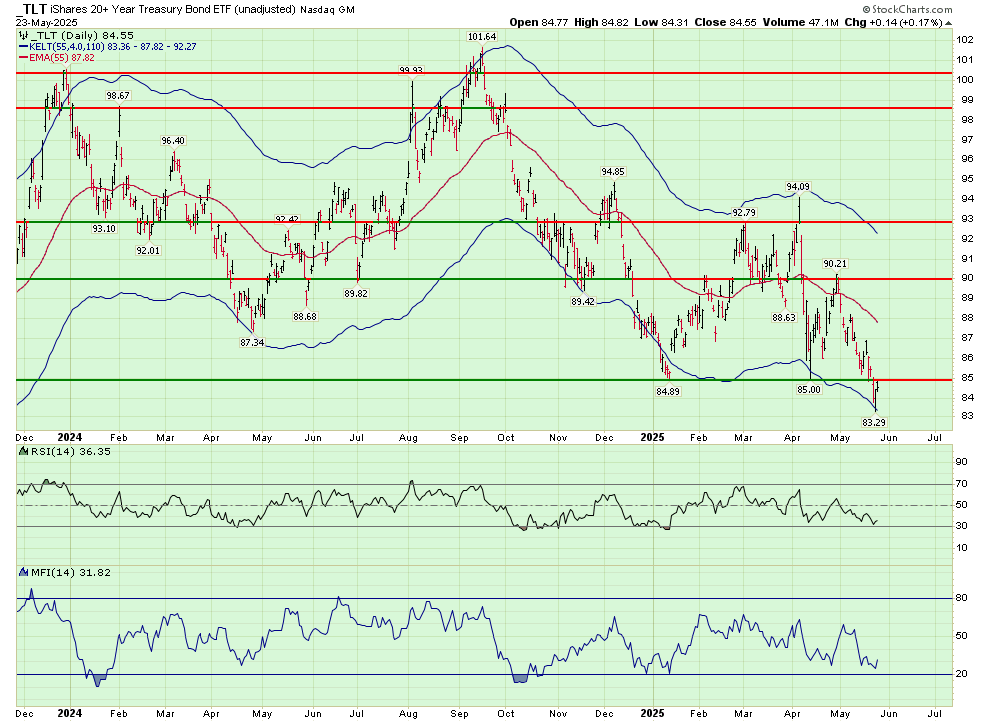Click the 2025 label on main chart axis
The image size is (990, 722).
[652, 437]
